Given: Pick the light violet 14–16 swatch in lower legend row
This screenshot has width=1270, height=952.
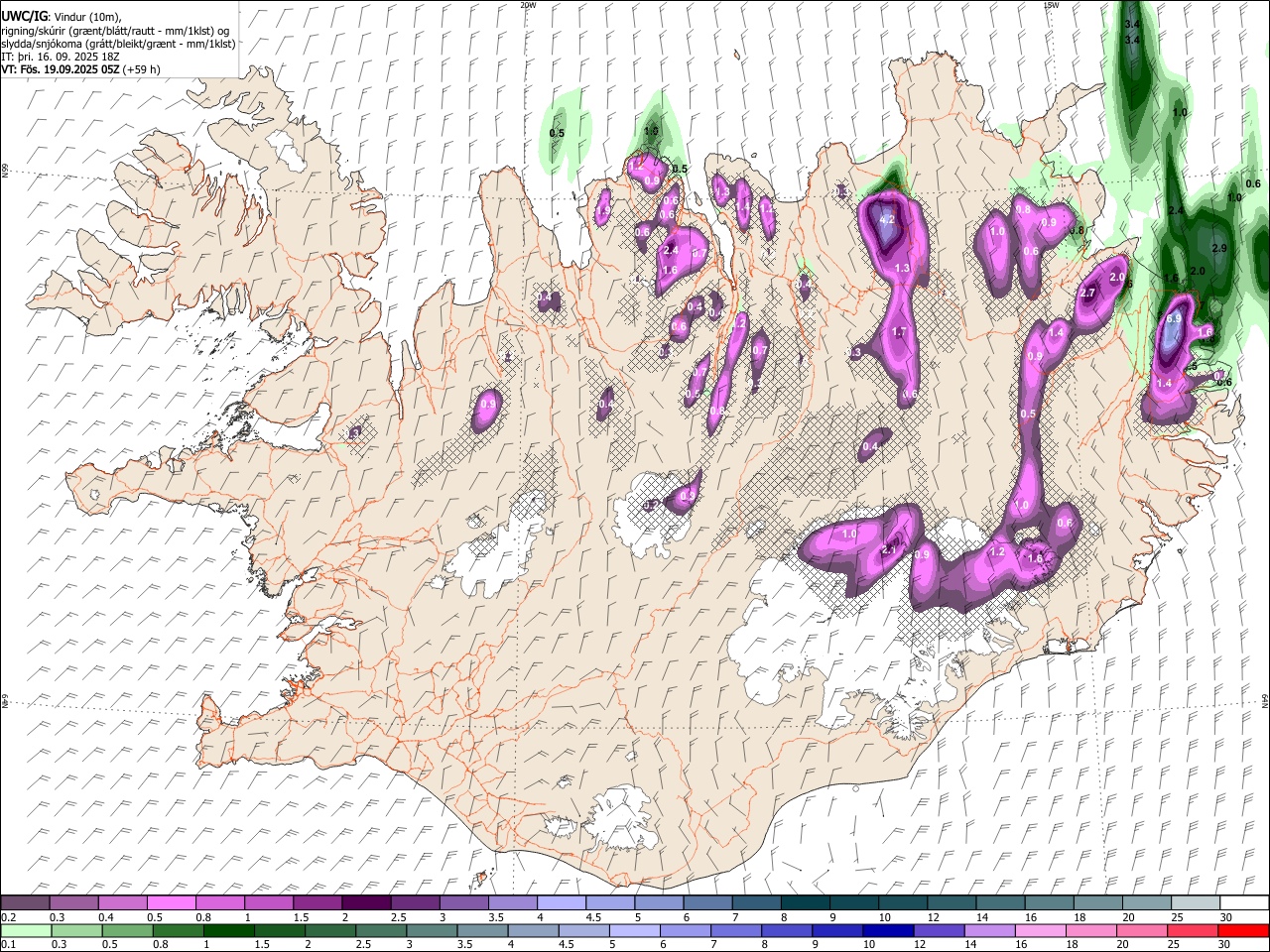Looking at the screenshot, I should (x=989, y=931).
